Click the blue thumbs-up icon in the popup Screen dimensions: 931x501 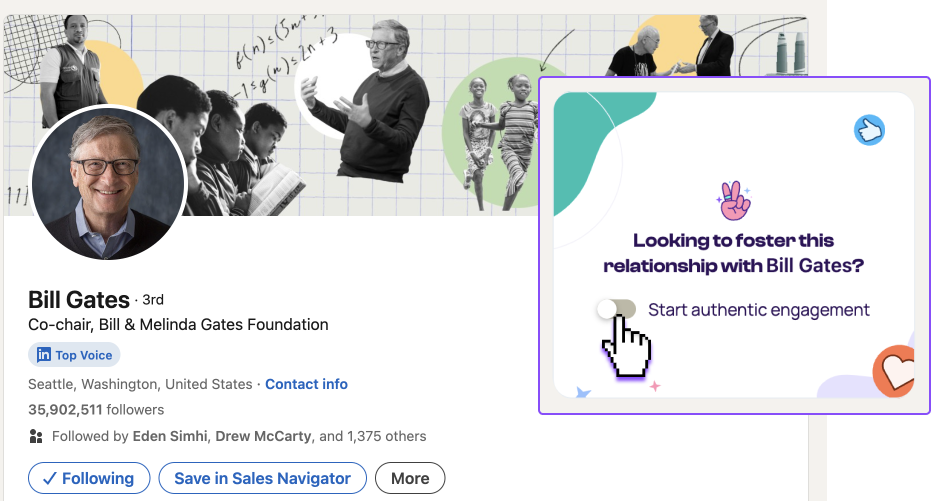870,130
